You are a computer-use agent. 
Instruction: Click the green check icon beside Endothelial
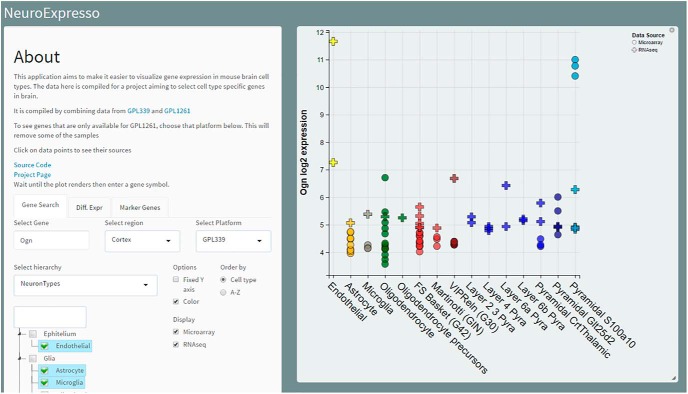coord(44,346)
